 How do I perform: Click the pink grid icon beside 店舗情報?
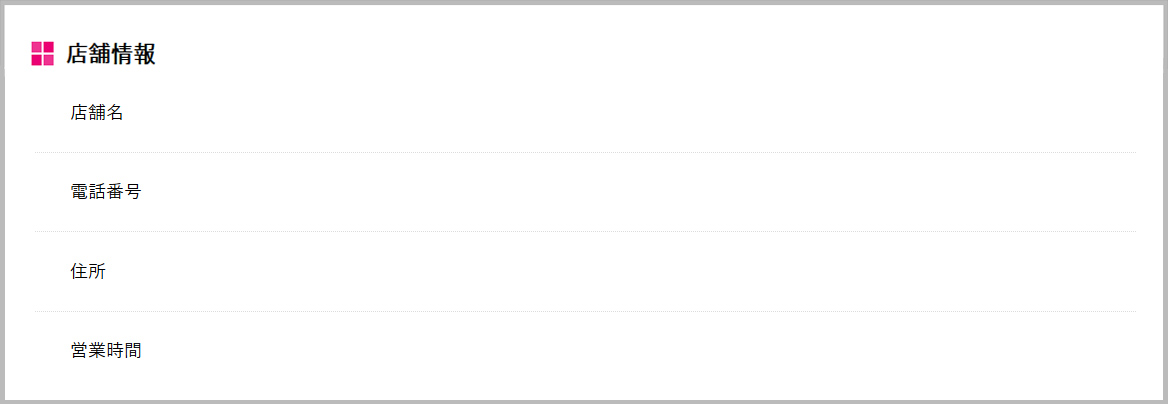coord(42,54)
